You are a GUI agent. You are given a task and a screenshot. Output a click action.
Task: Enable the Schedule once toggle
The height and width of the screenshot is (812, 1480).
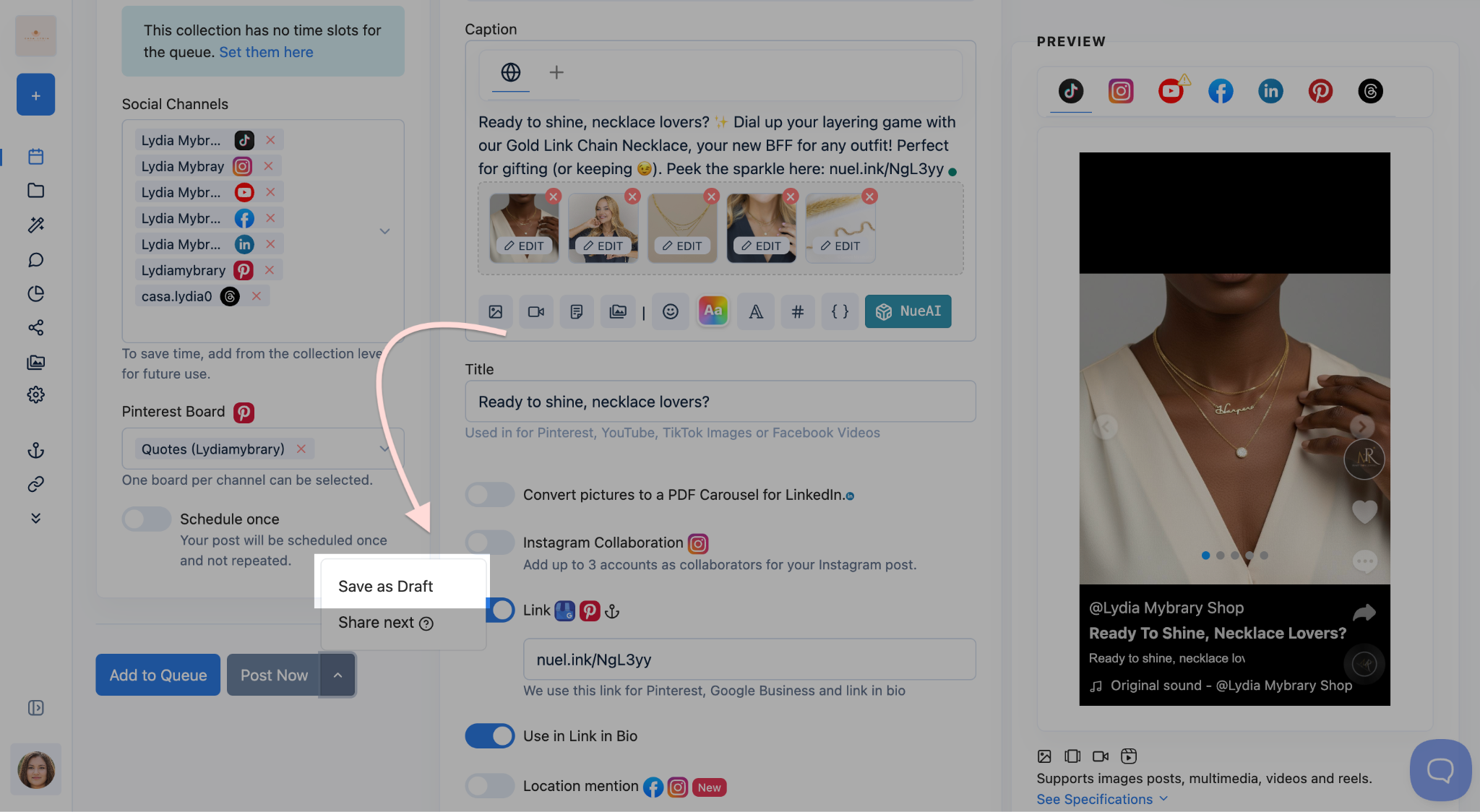pyautogui.click(x=146, y=519)
